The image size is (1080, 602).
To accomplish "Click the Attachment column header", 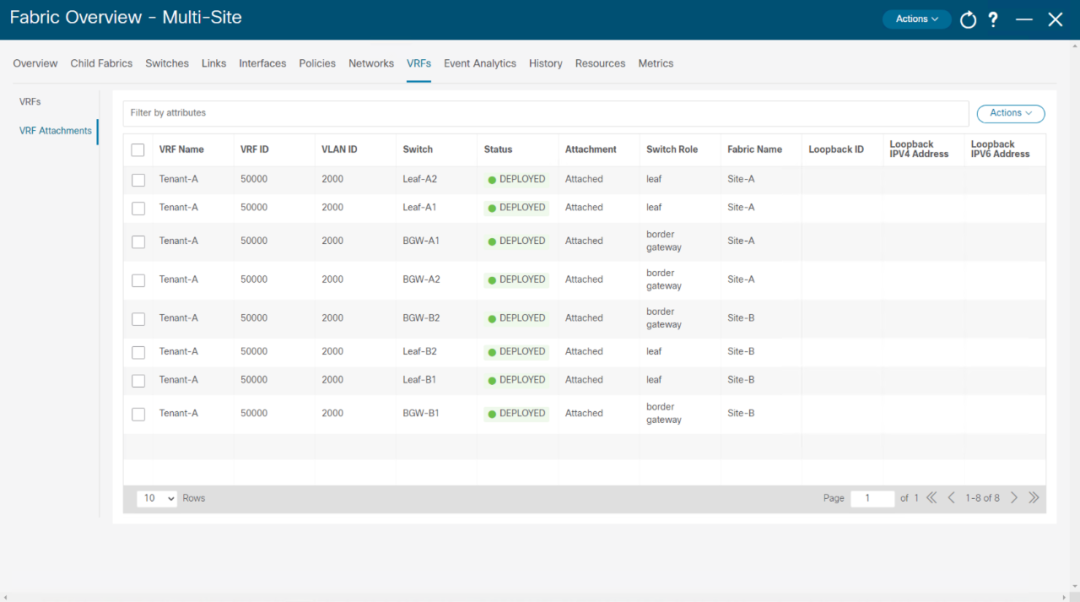I will [590, 149].
